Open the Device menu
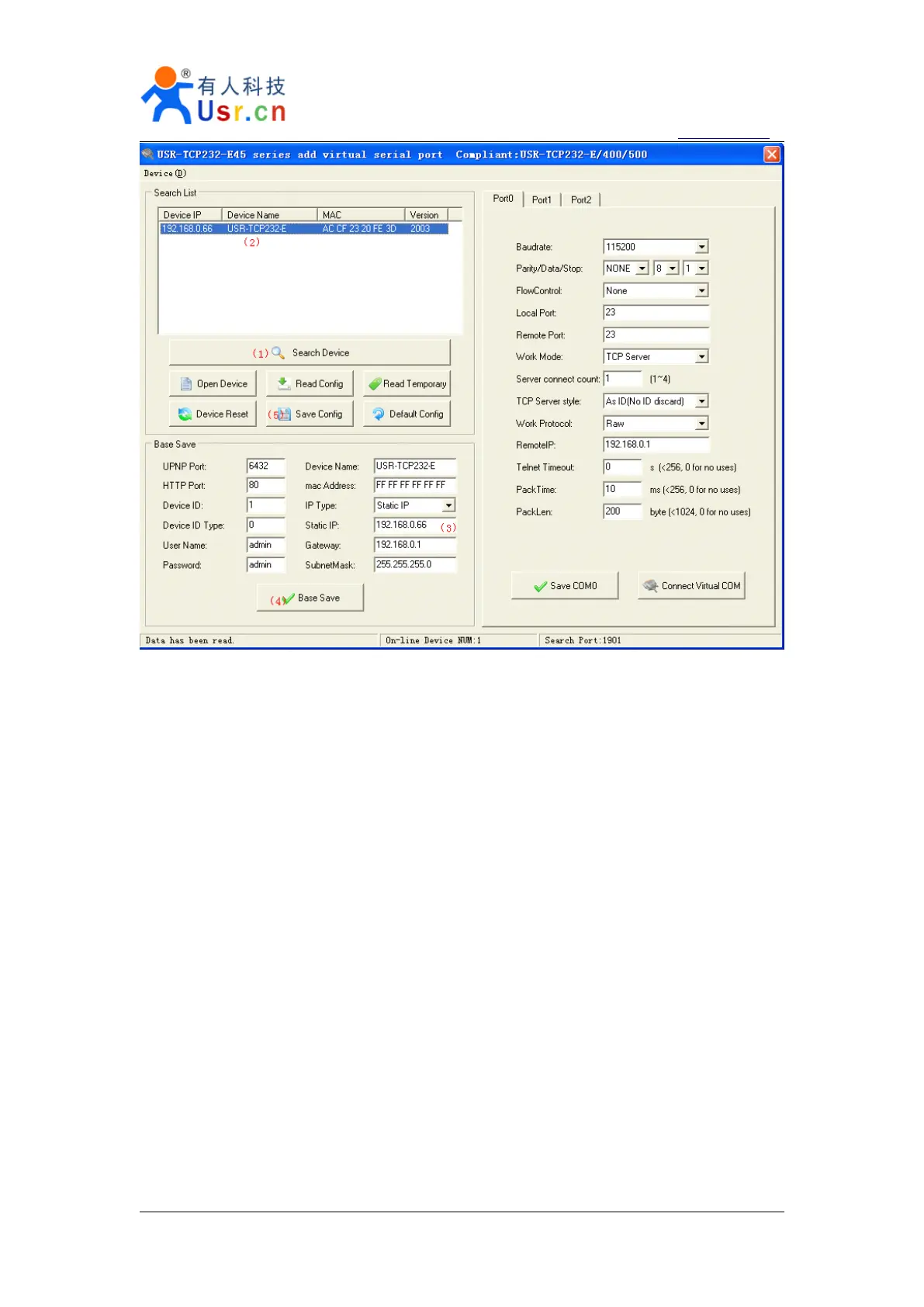Image resolution: width=924 pixels, height=1307 pixels. tap(164, 173)
